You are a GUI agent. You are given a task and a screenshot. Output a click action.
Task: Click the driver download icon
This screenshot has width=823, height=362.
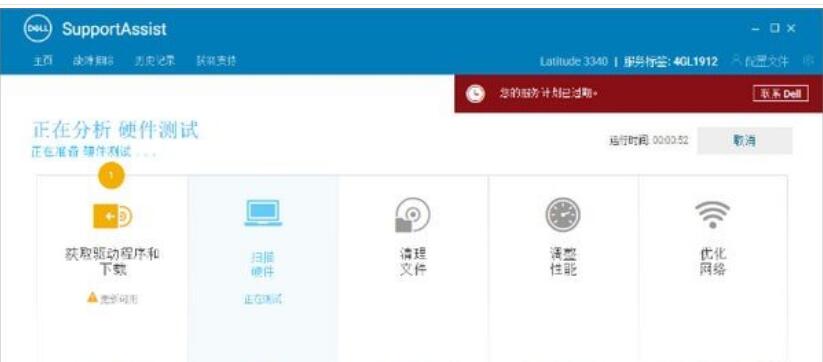[x=112, y=216]
